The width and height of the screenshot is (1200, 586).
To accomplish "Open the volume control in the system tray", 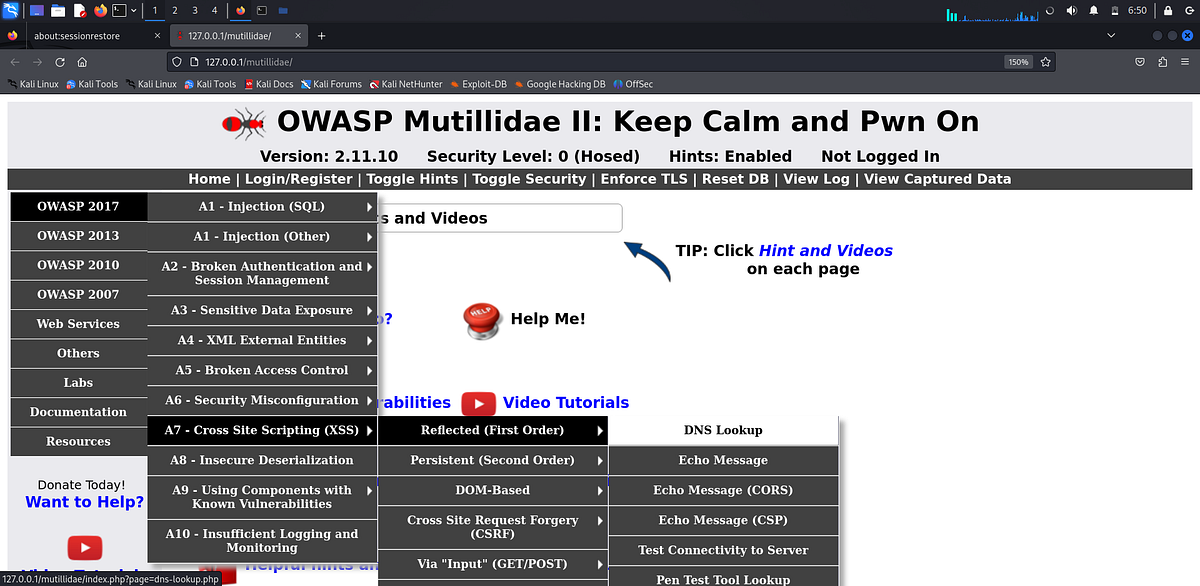I will click(x=1070, y=10).
